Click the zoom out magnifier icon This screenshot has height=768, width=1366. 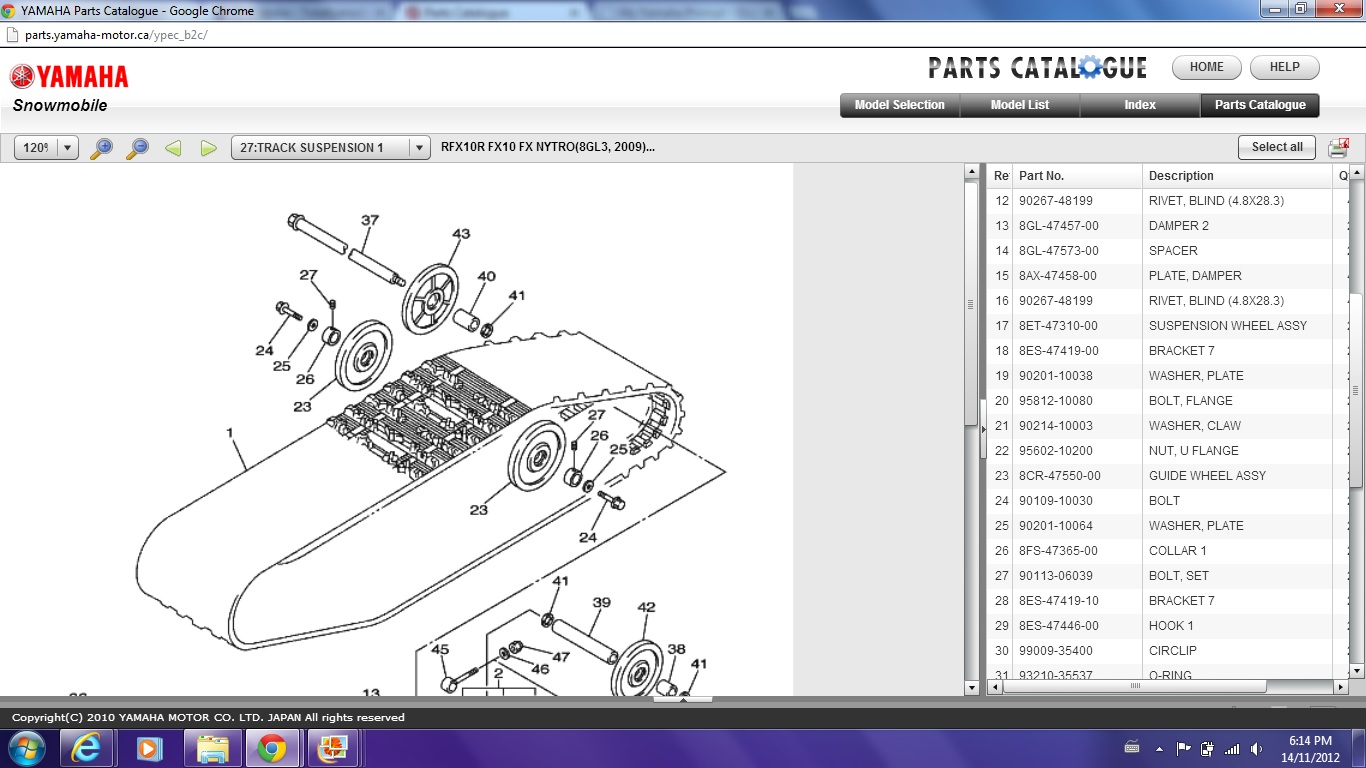point(137,148)
